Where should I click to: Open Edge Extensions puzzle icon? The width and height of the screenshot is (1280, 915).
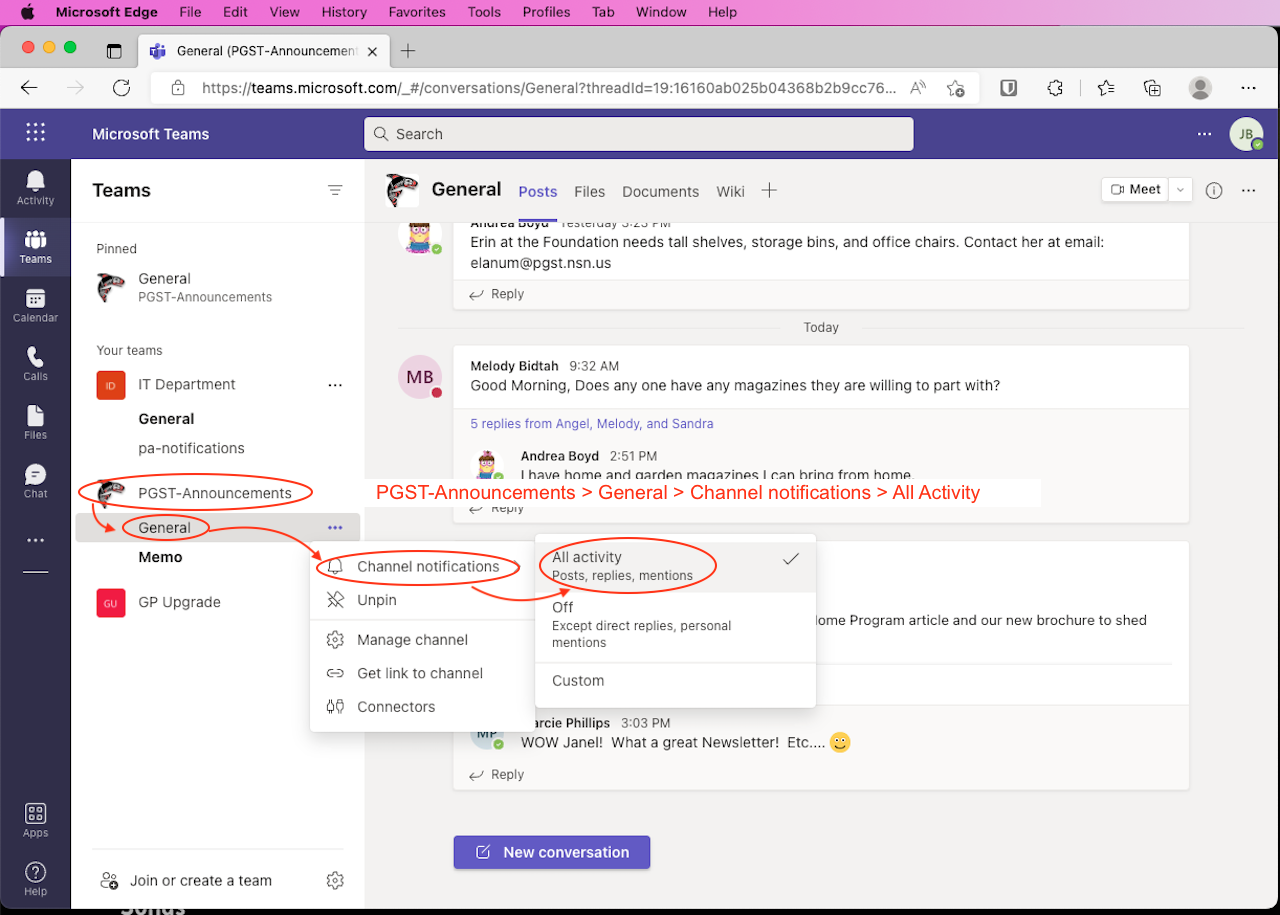[x=1055, y=88]
